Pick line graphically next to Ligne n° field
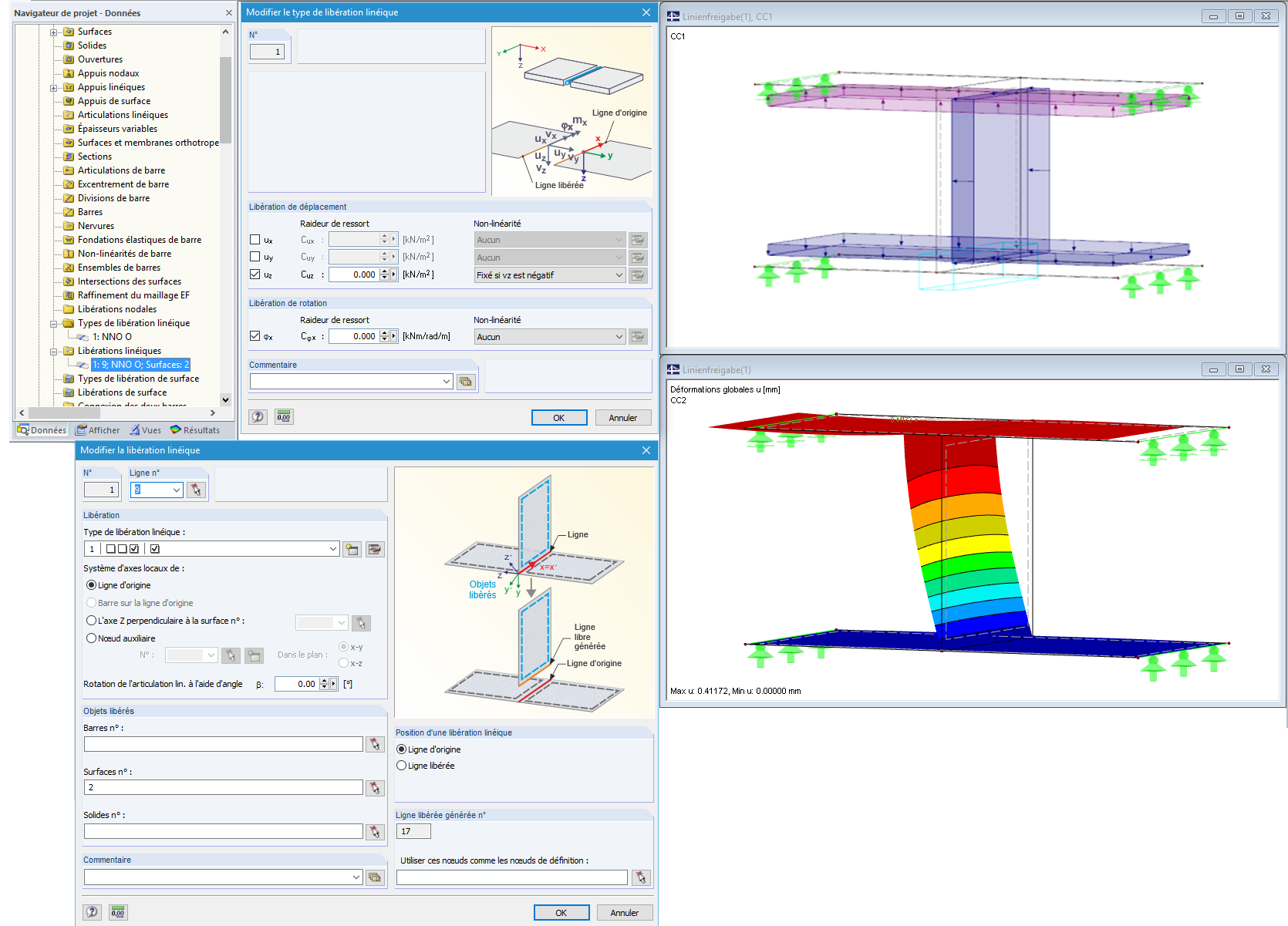 196,490
